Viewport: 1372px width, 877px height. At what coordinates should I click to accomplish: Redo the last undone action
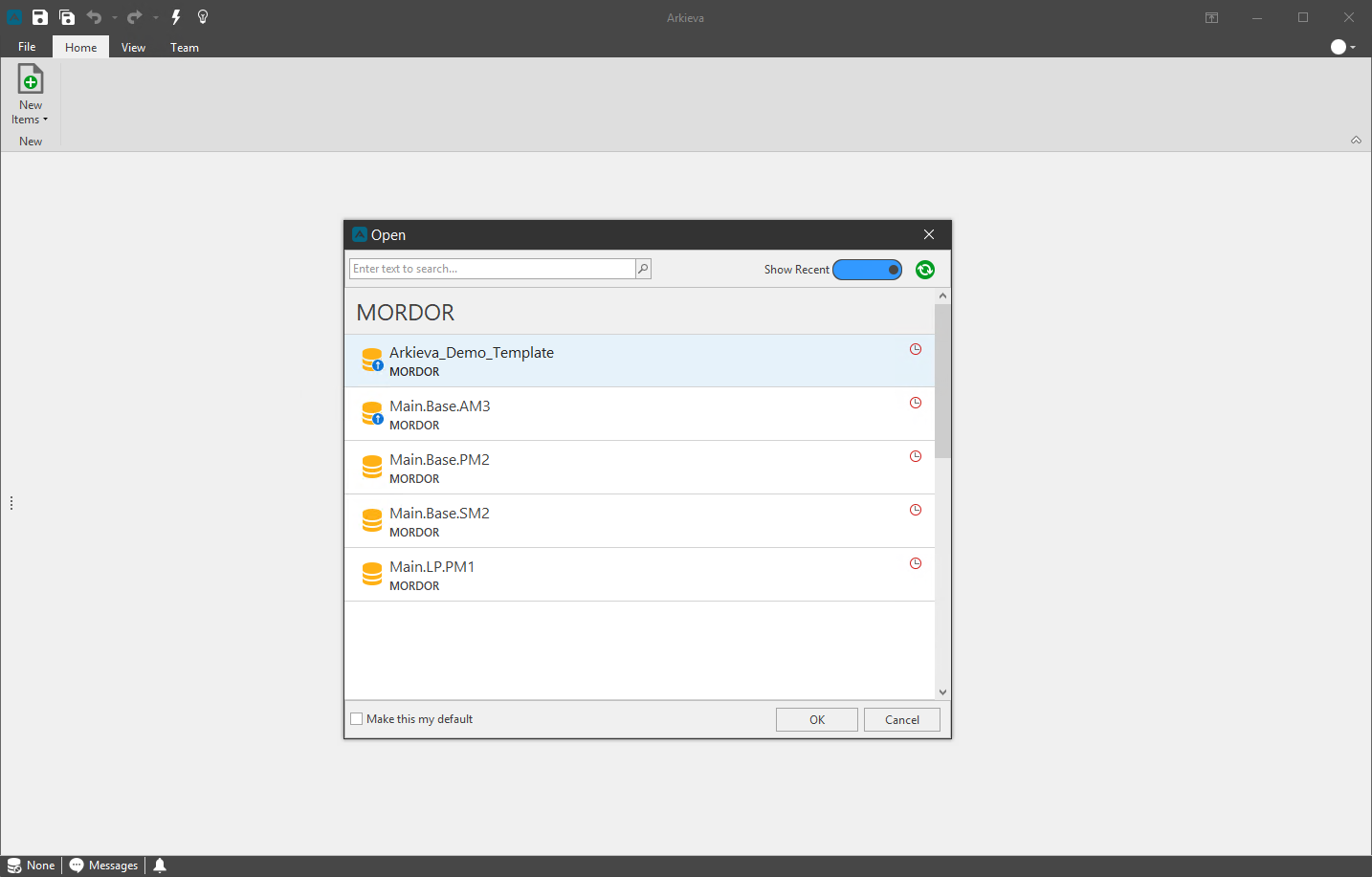pos(135,17)
